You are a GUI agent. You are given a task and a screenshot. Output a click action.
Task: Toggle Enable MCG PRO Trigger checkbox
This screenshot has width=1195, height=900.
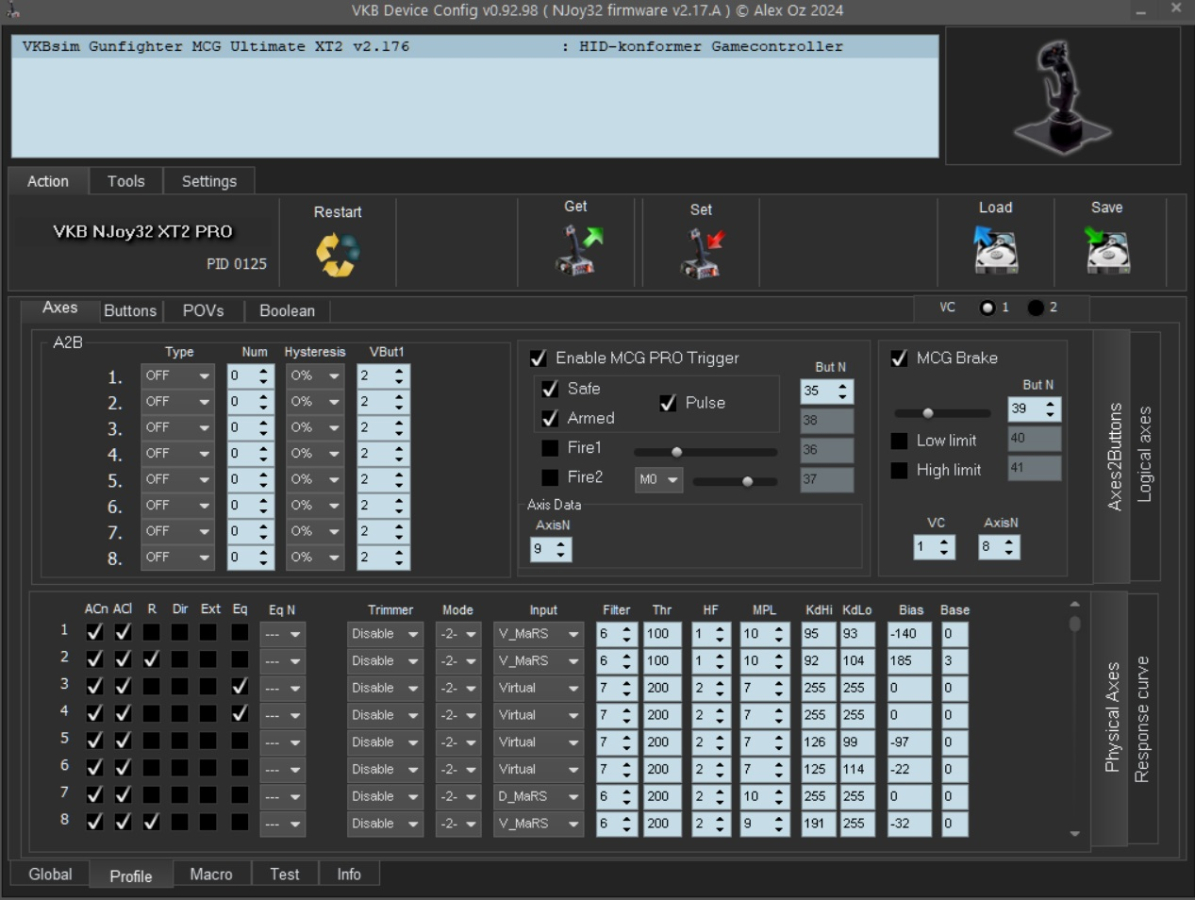[x=538, y=358]
